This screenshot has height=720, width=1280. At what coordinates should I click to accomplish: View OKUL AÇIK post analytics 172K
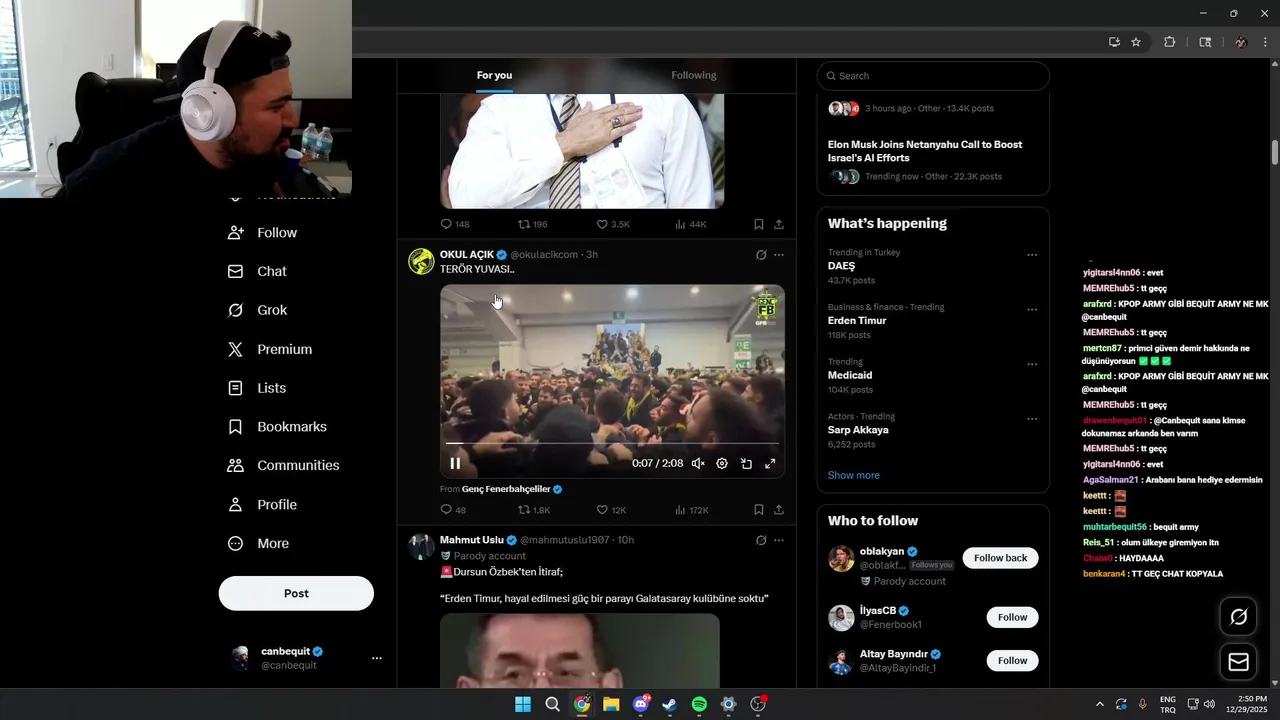[692, 510]
